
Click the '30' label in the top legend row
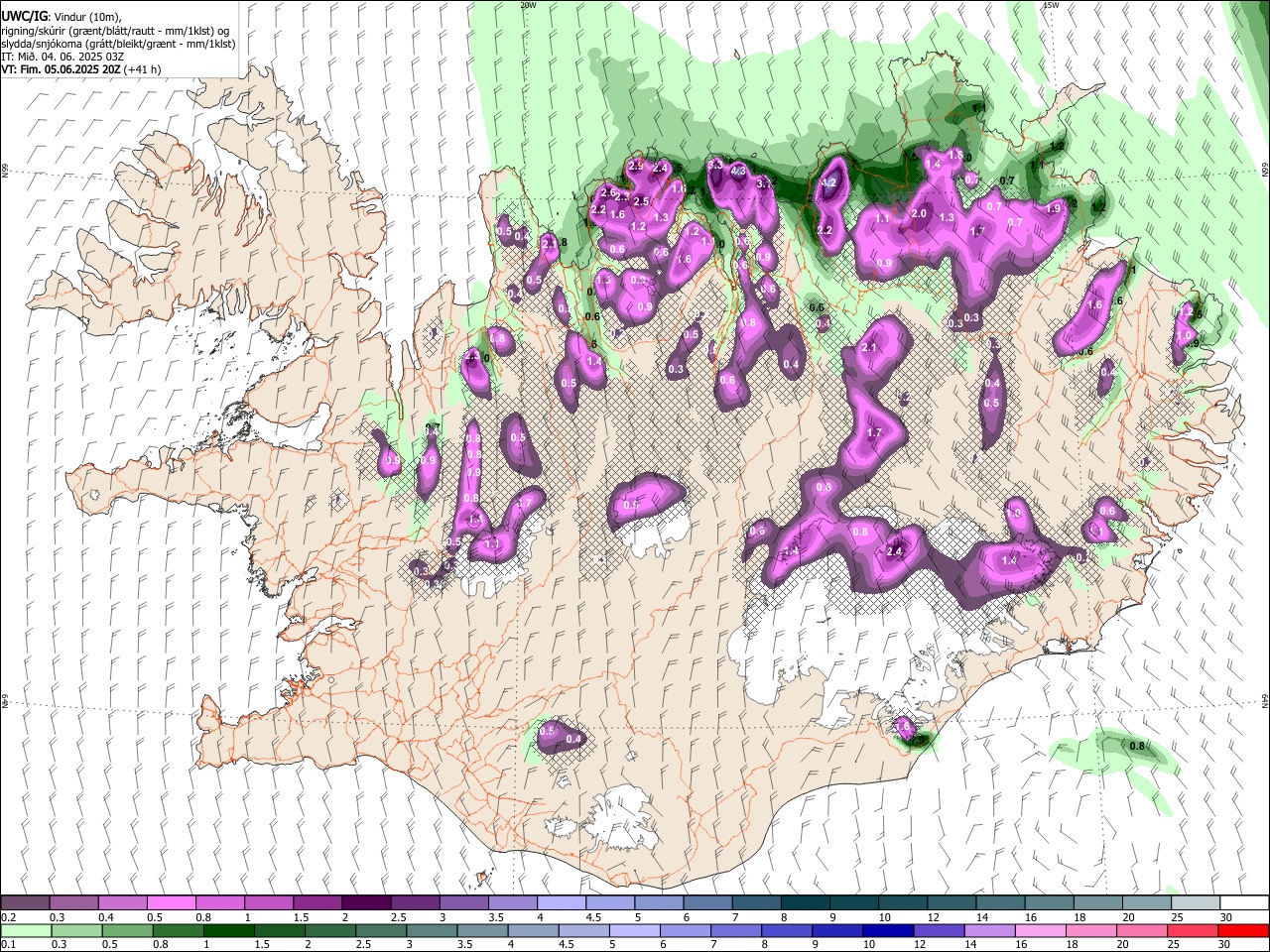(1226, 917)
